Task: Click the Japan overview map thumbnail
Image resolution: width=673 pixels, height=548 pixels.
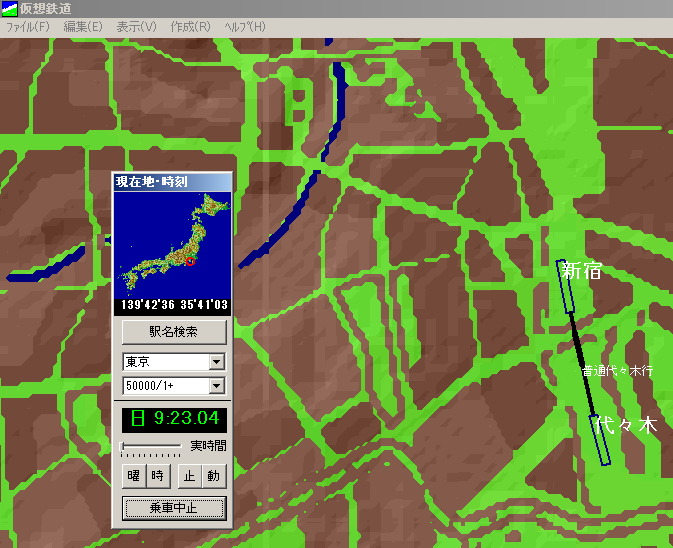Action: (173, 245)
